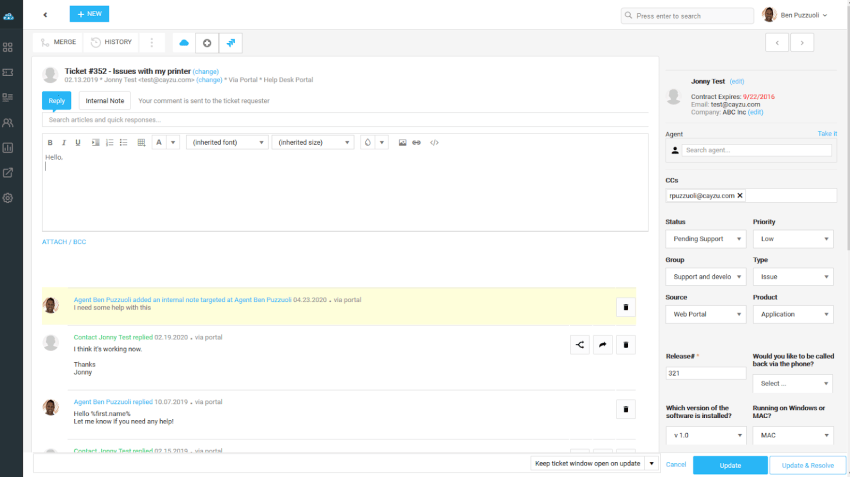
Task: Select the Reply tab
Action: pyautogui.click(x=57, y=100)
